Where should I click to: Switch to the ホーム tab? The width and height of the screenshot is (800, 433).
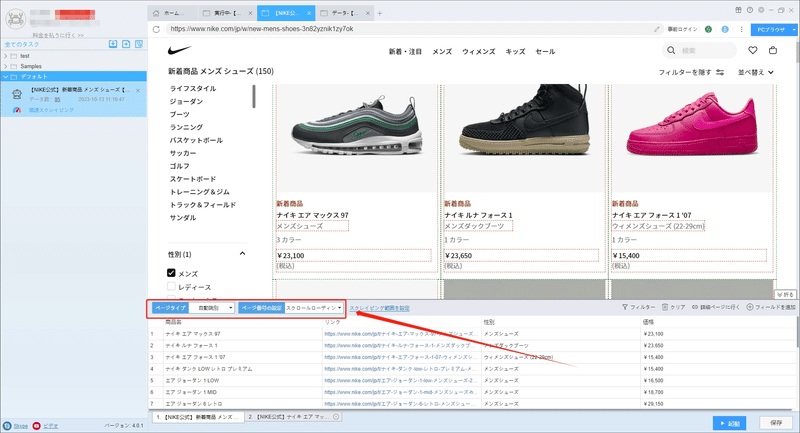tap(174, 13)
